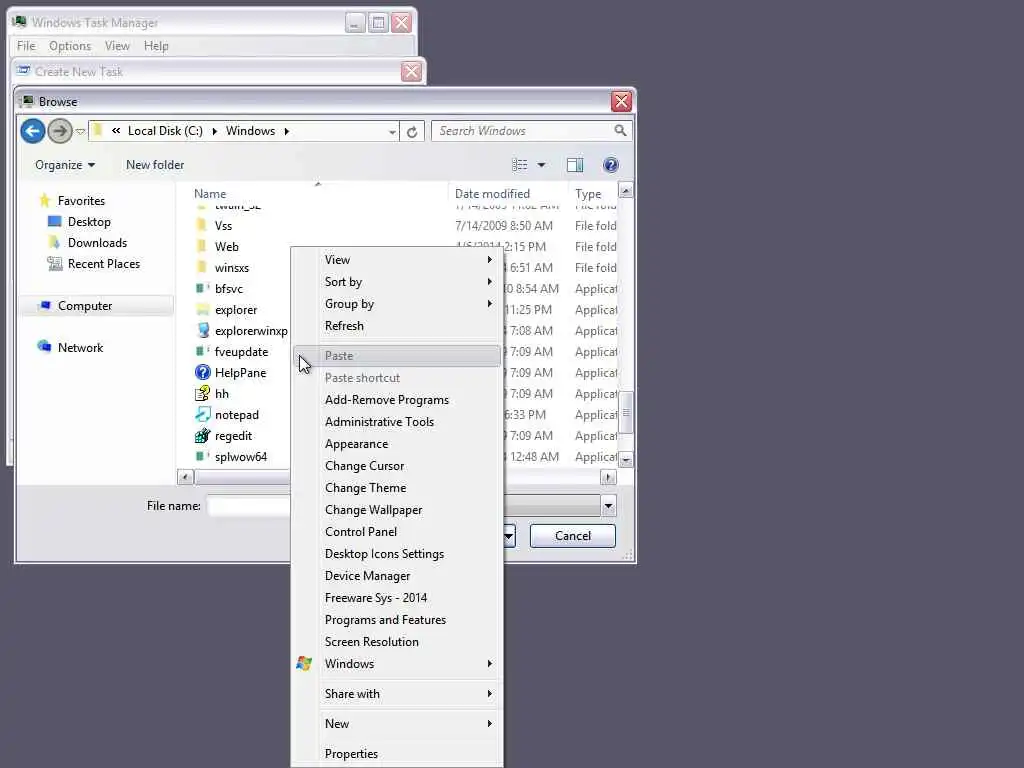The image size is (1024, 768).
Task: Click the Windows logo icon in context menu
Action: pyautogui.click(x=304, y=664)
